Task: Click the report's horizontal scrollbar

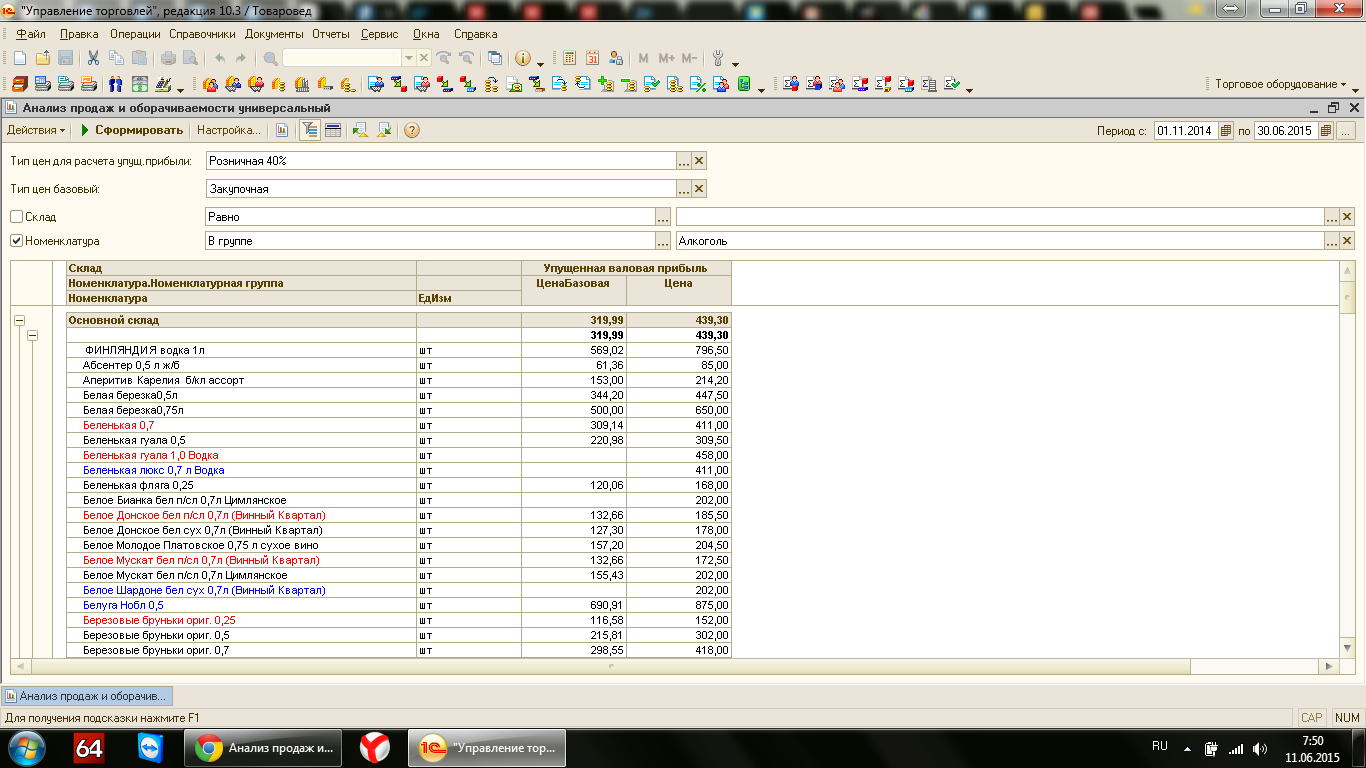Action: [x=675, y=666]
